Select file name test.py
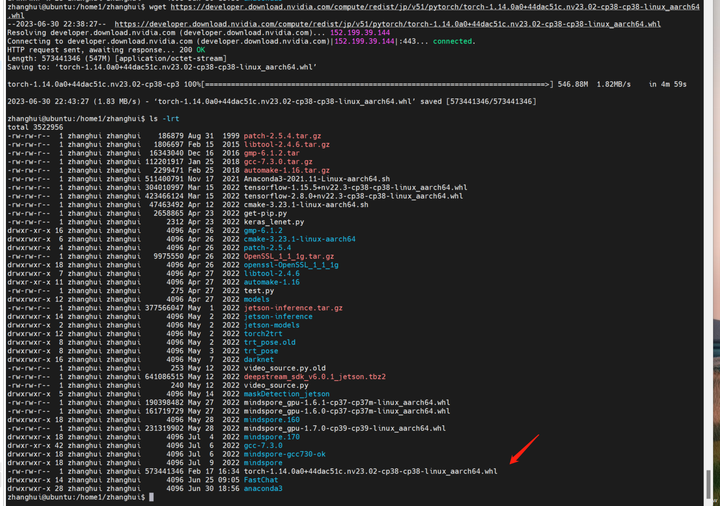Viewport: 720px width, 506px height. click(259, 291)
